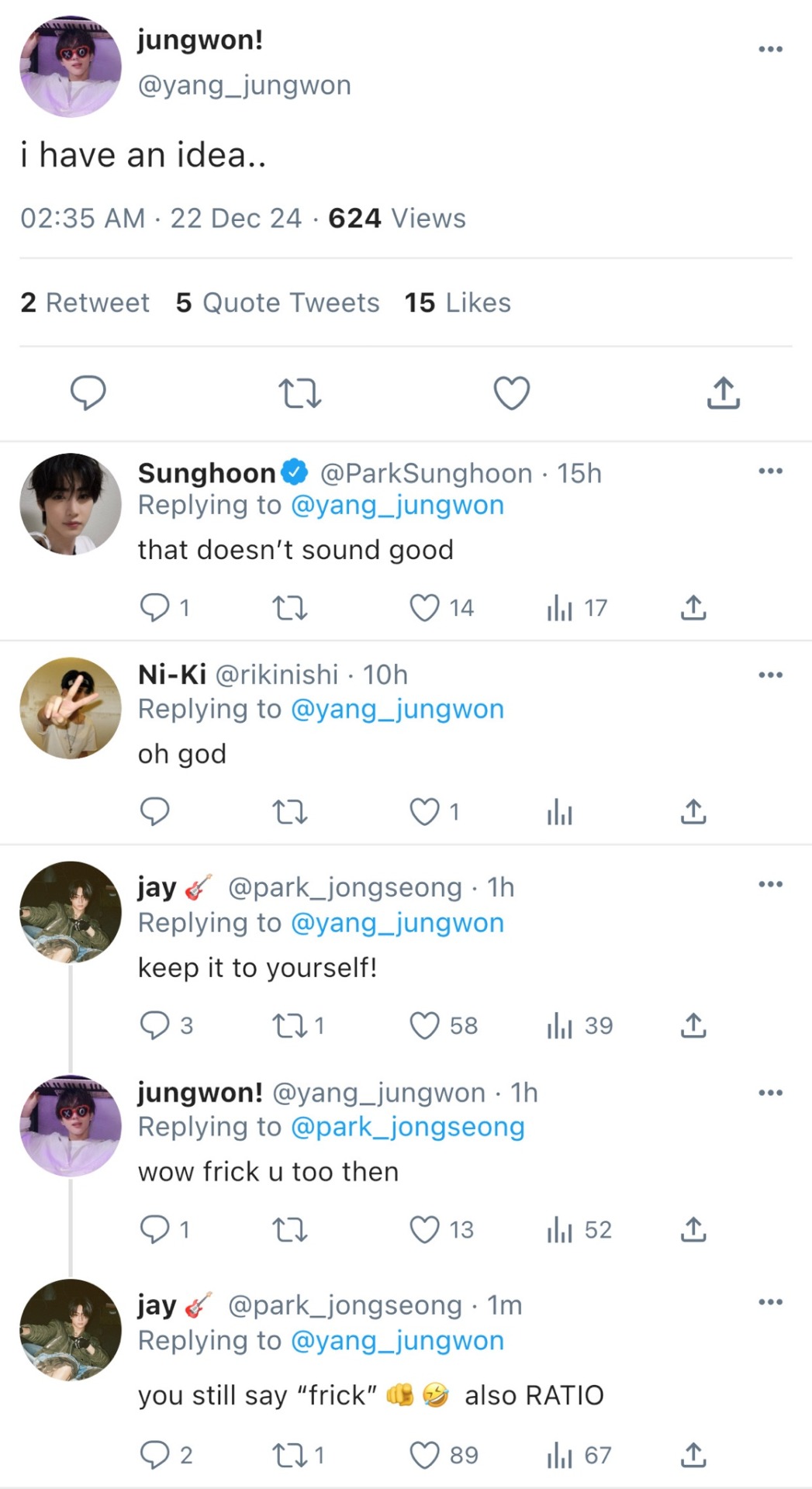
Task: Open more options for the main tweet
Action: [x=770, y=49]
